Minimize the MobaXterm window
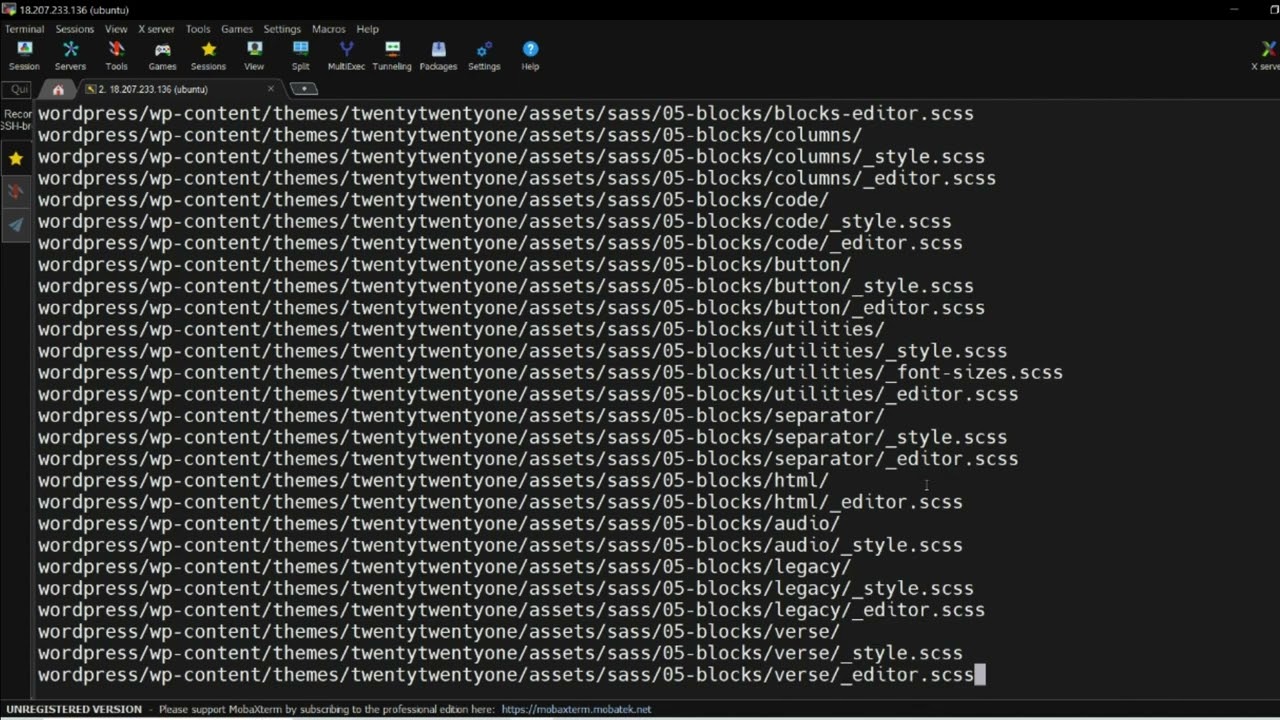The image size is (1280, 720). tap(1236, 9)
